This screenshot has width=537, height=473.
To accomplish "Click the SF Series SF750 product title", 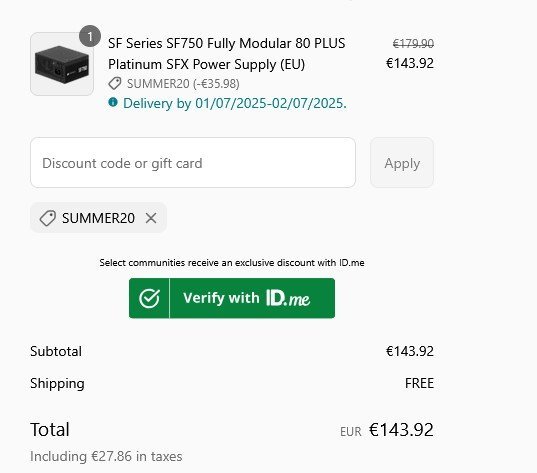I will coord(226,54).
